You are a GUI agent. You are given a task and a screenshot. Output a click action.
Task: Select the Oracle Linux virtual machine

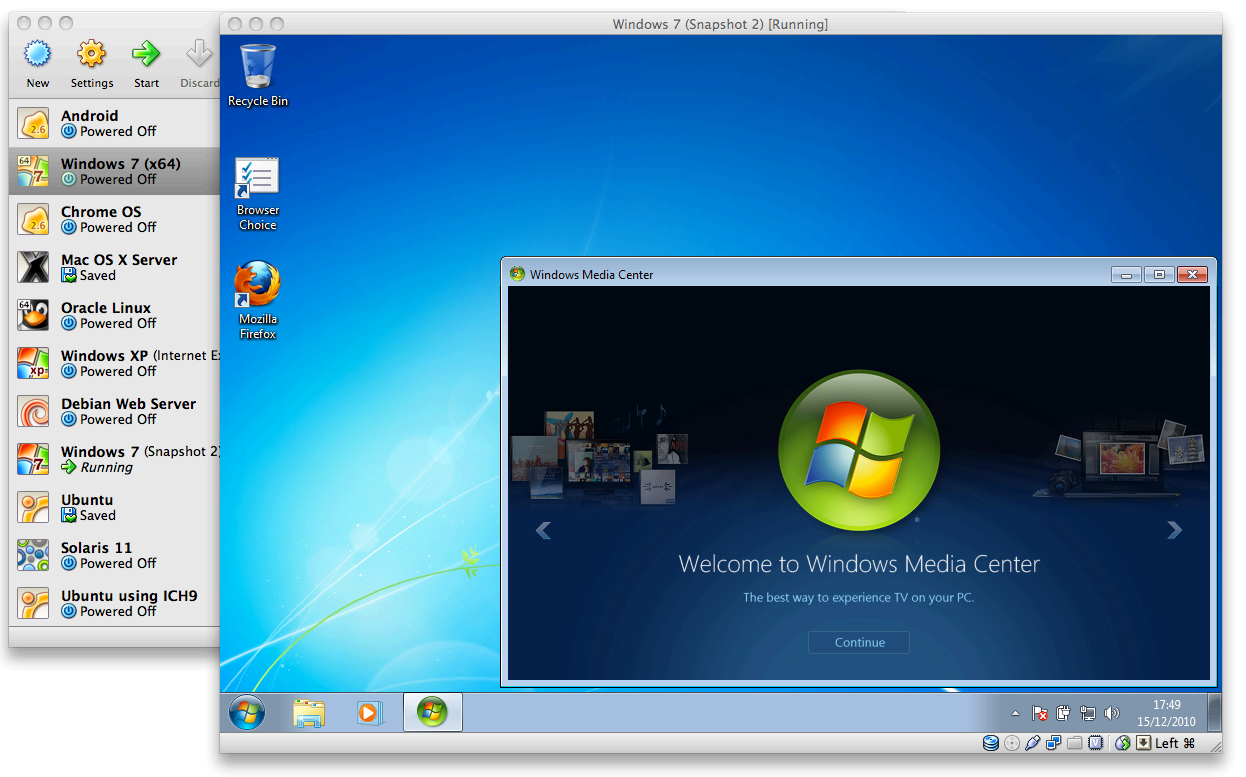(x=110, y=315)
